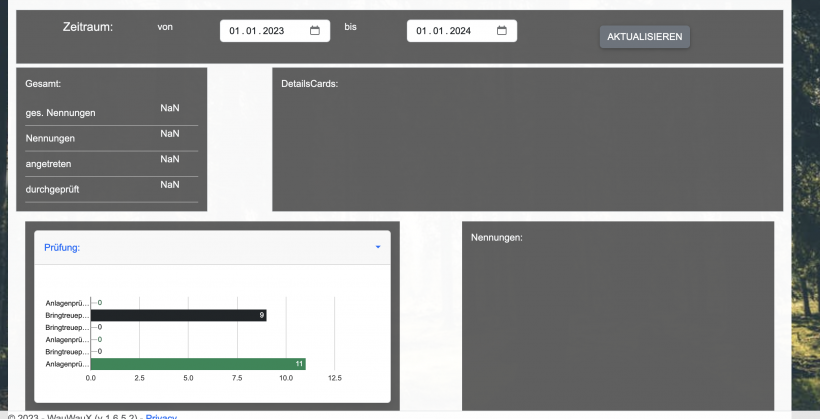Click the Nennungen panel heading on the right
The width and height of the screenshot is (820, 419).
[497, 237]
